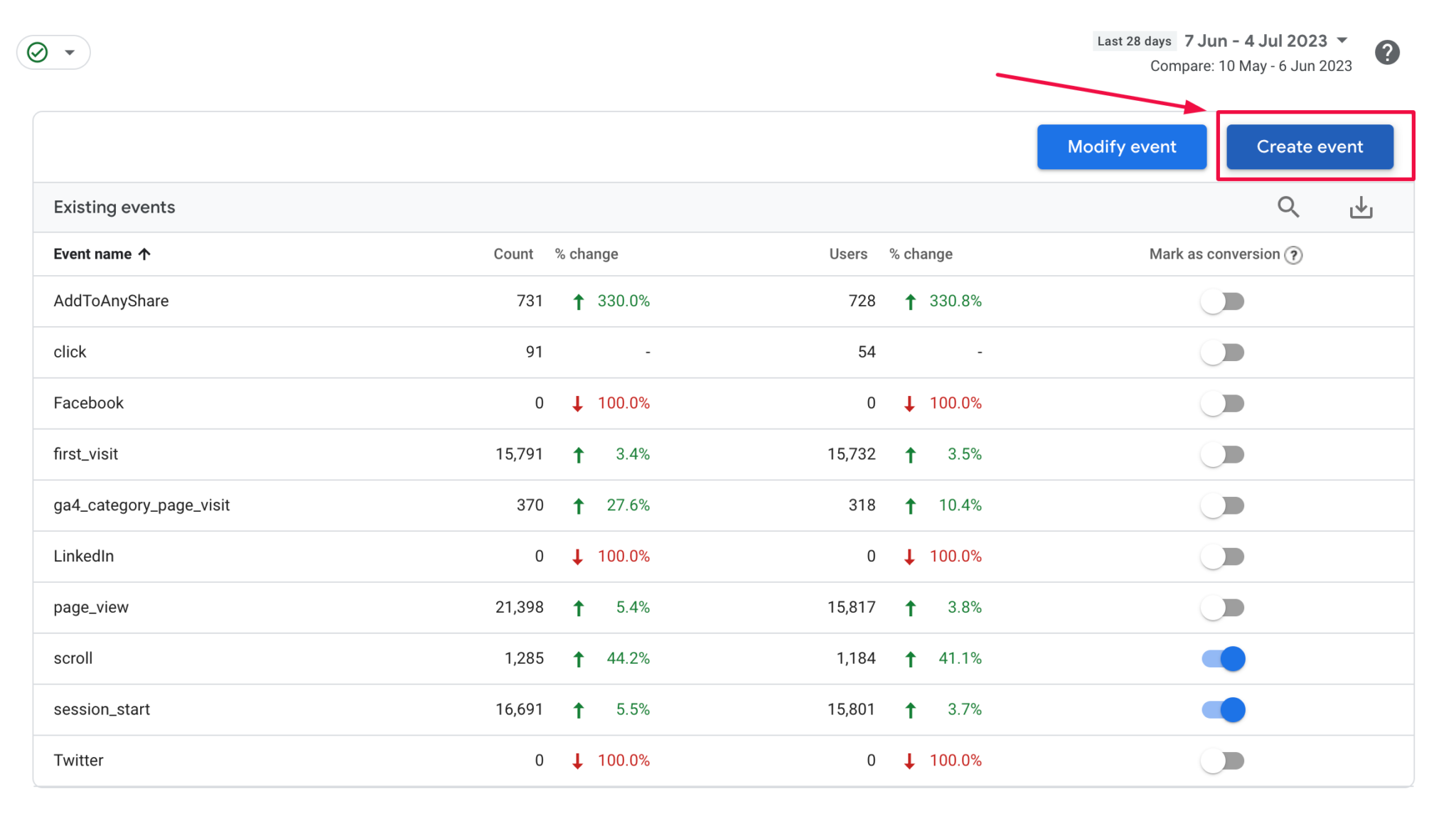1456x838 pixels.
Task: Click the Create event button
Action: tap(1310, 146)
